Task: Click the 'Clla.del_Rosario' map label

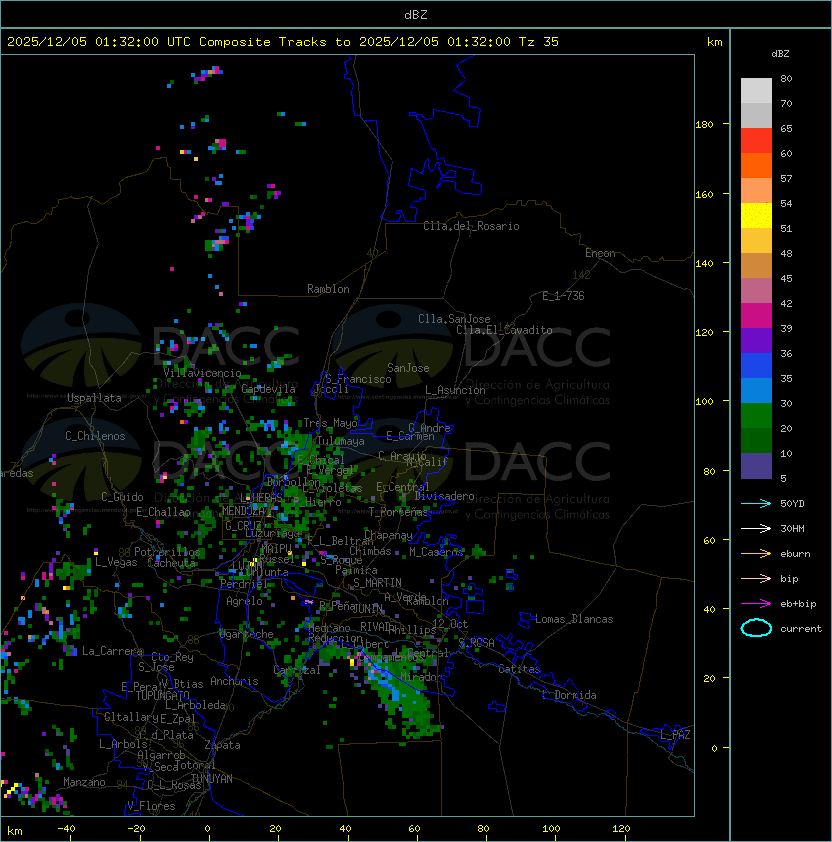Action: tap(471, 226)
